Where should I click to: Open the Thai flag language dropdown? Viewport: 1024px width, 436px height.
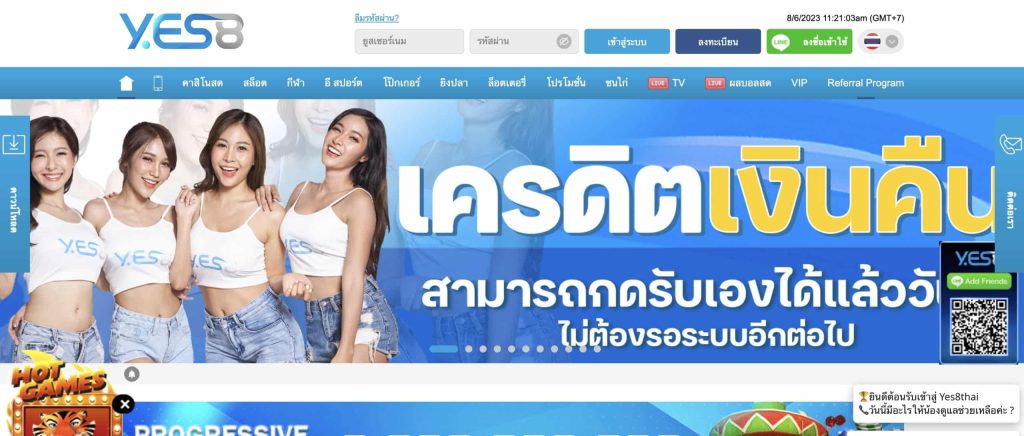coord(881,42)
